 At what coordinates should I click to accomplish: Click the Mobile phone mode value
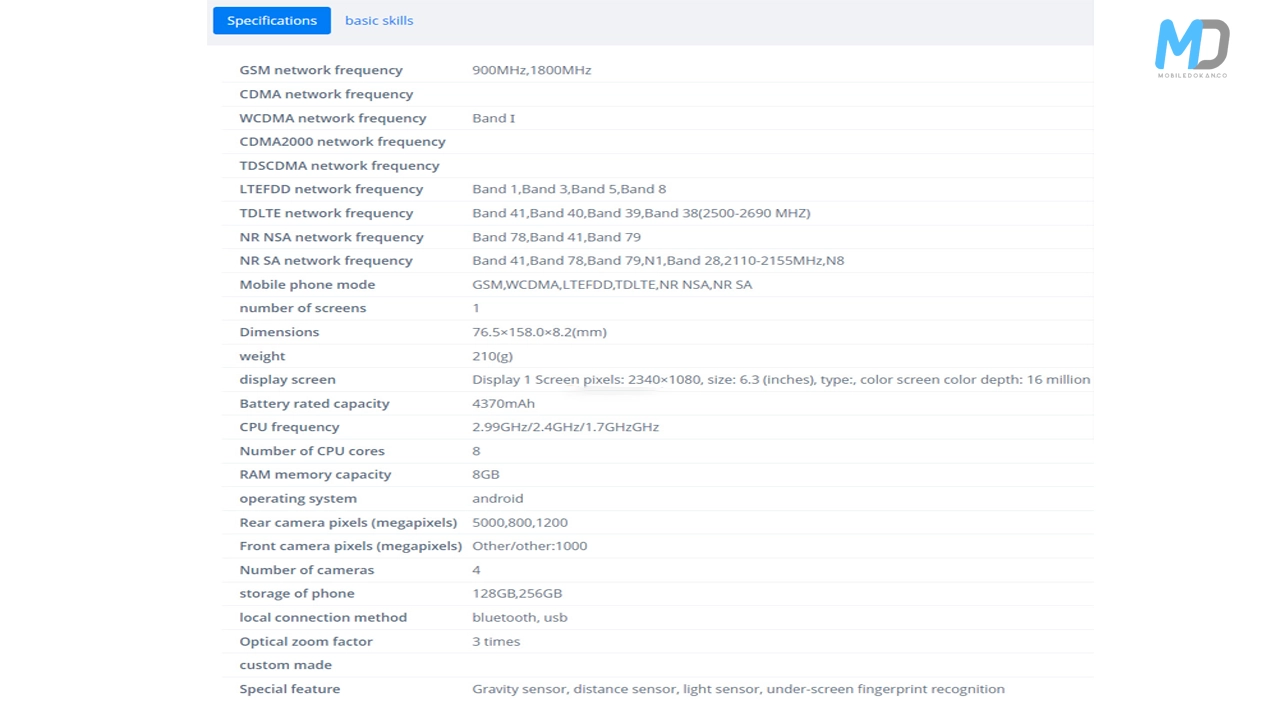612,284
